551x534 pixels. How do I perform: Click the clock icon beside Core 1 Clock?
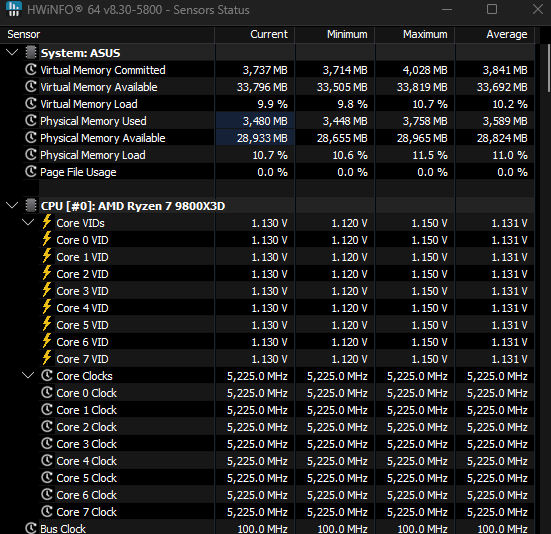(x=47, y=410)
